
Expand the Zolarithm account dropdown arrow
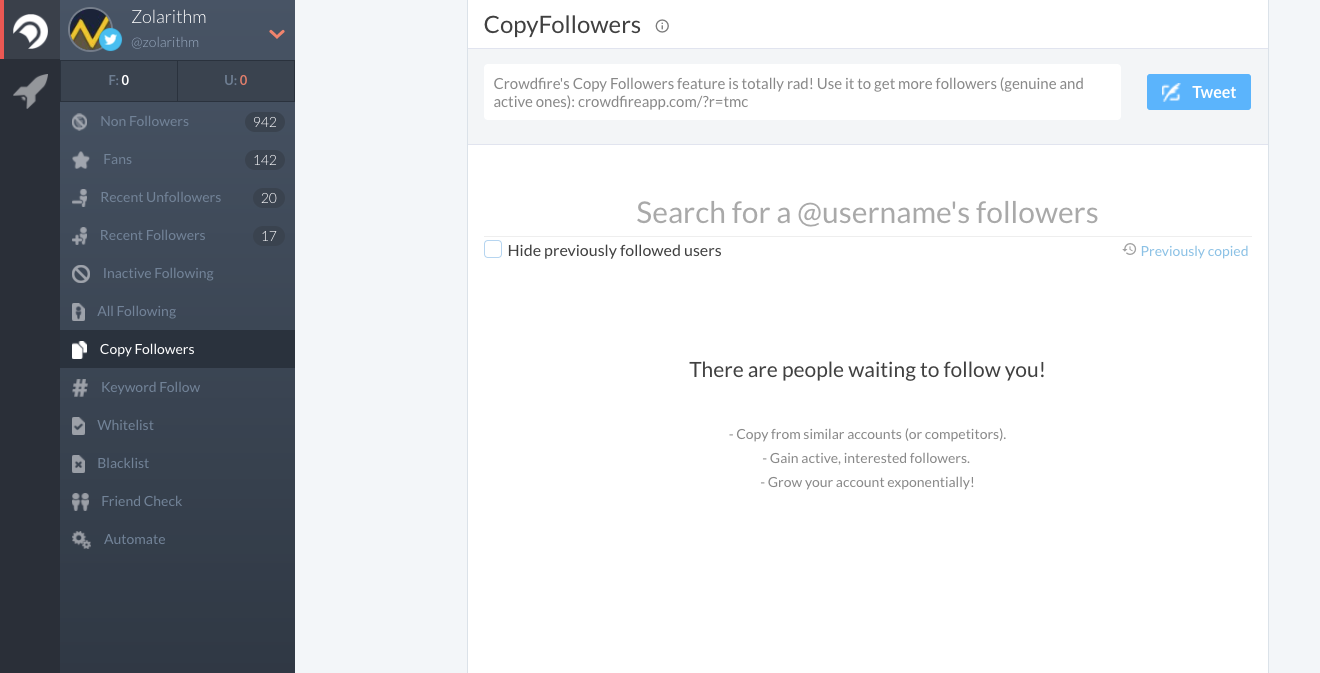click(x=277, y=34)
